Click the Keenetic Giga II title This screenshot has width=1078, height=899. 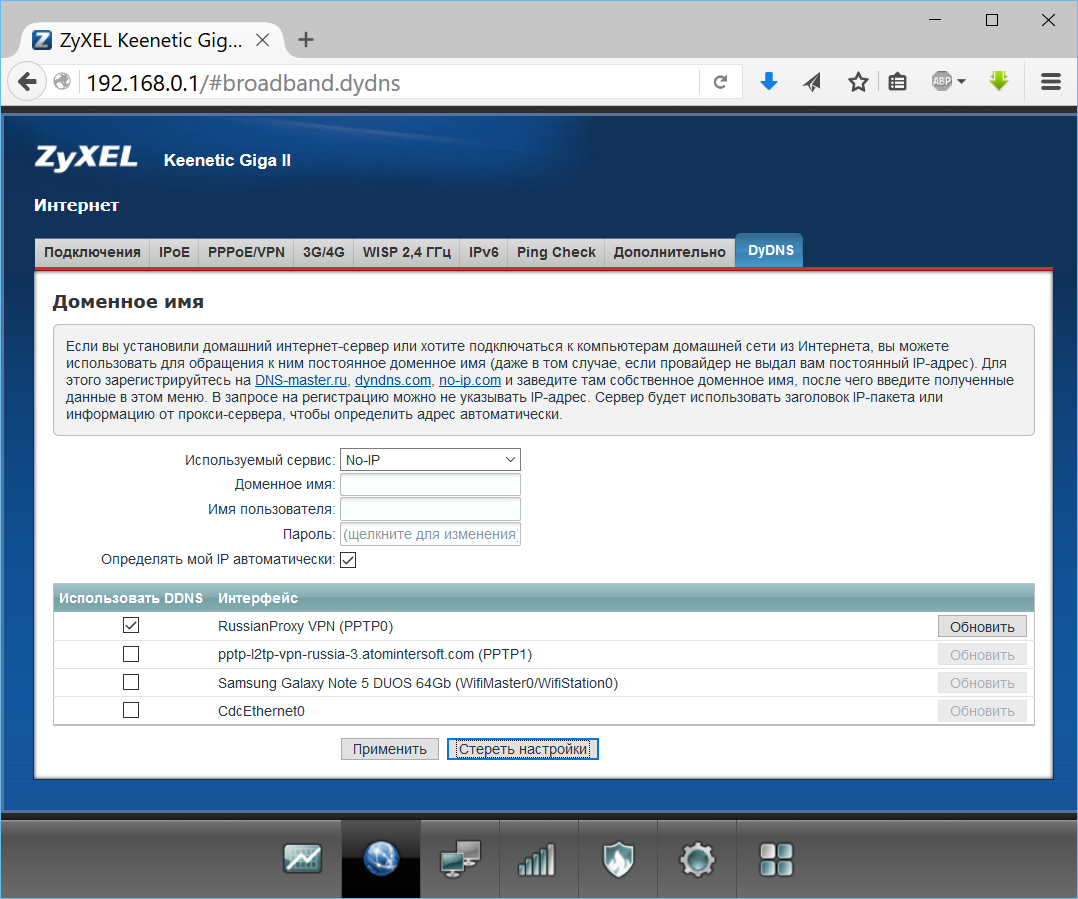click(227, 160)
